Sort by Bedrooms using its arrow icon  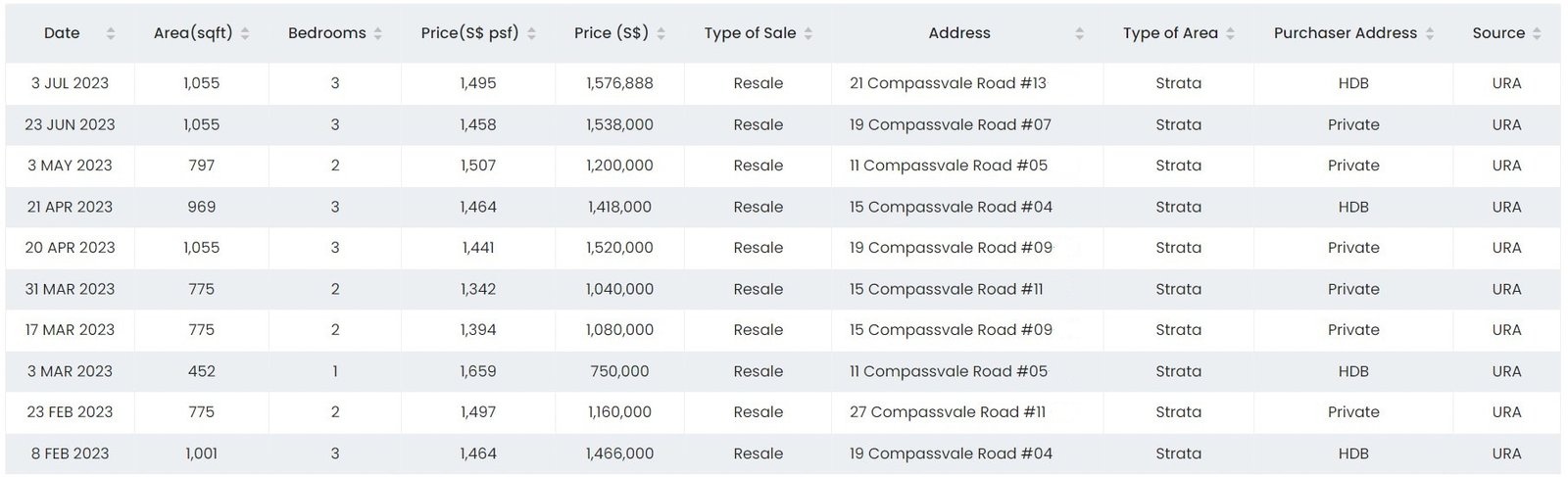pyautogui.click(x=378, y=33)
